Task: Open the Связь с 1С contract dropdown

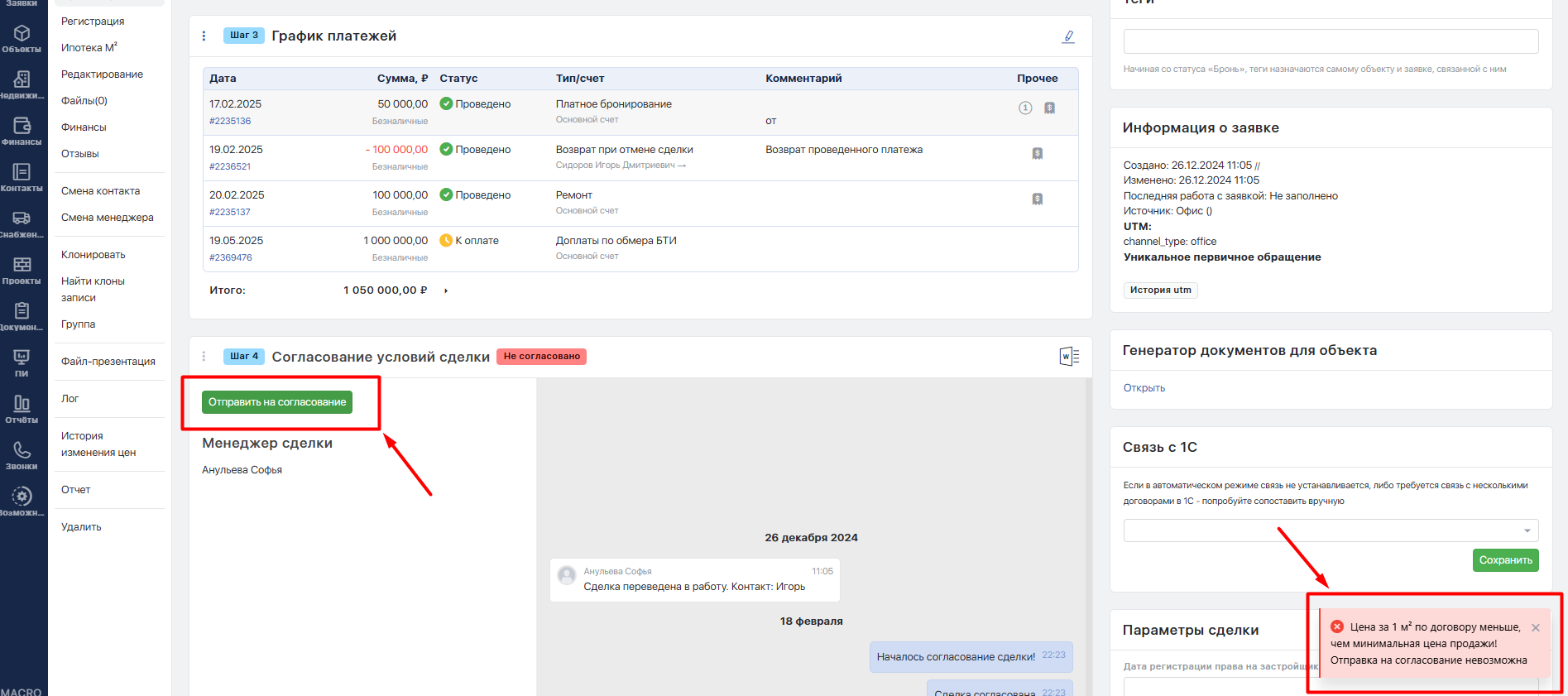Action: pos(1330,530)
